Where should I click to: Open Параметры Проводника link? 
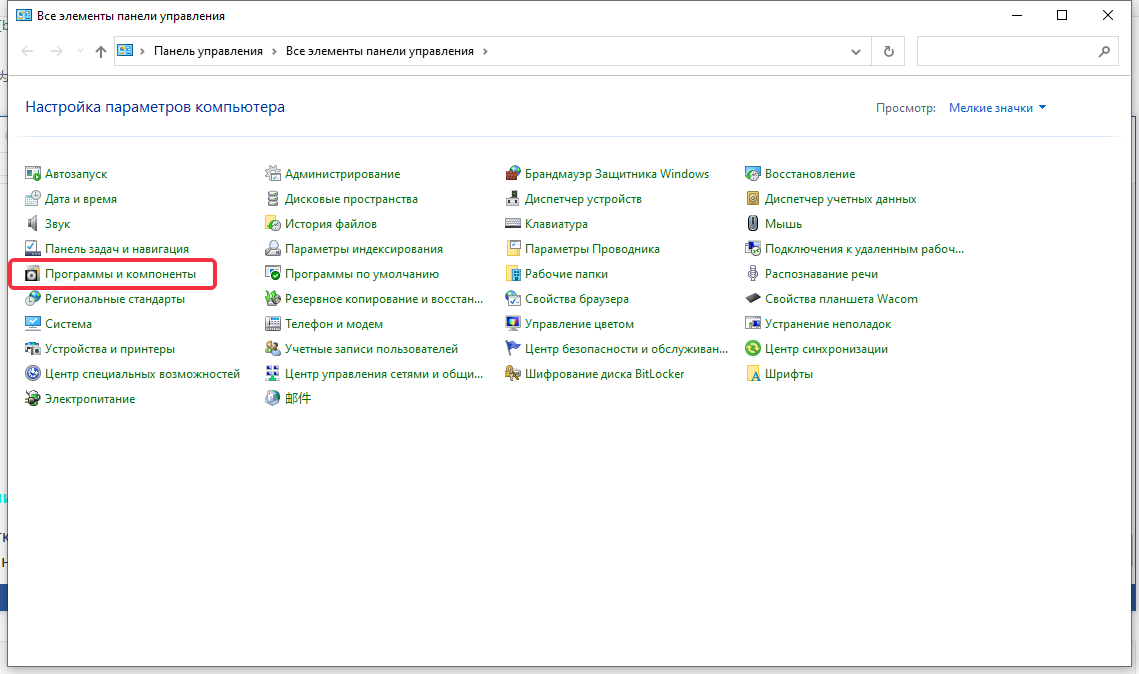coord(592,248)
